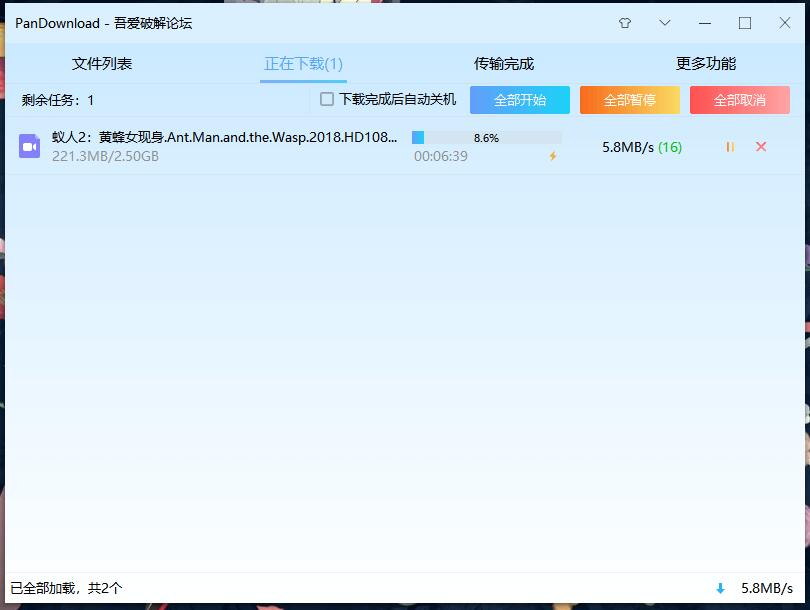Maximize the PanDownload window
The width and height of the screenshot is (810, 610).
tap(744, 23)
